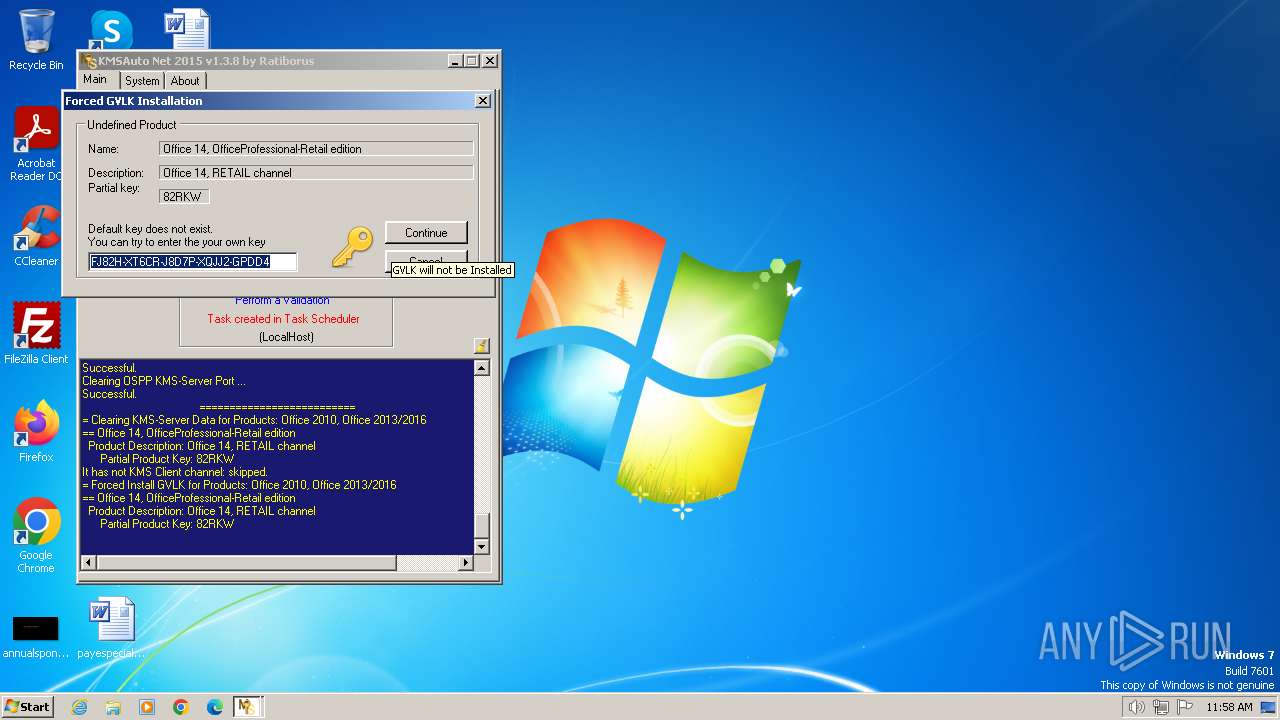
Task: Click the Show desktop button beside clock
Action: tap(1268, 707)
